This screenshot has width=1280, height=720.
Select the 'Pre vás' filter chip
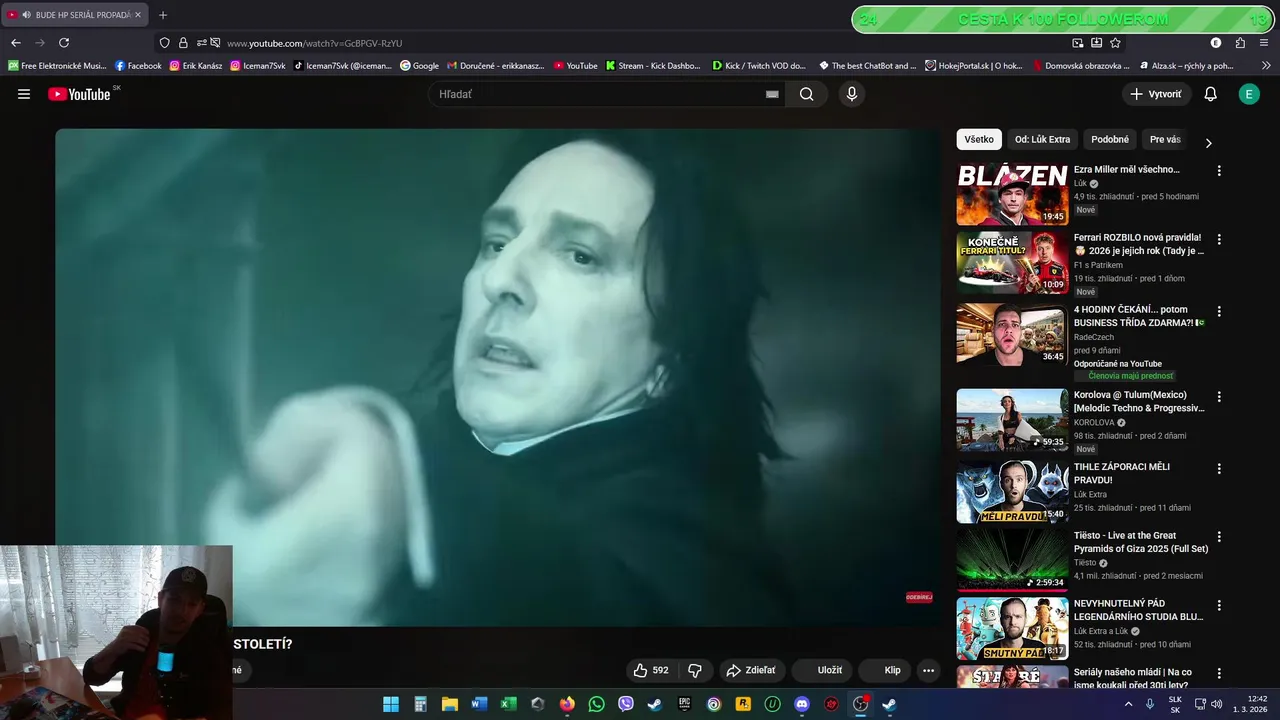[x=1165, y=140]
